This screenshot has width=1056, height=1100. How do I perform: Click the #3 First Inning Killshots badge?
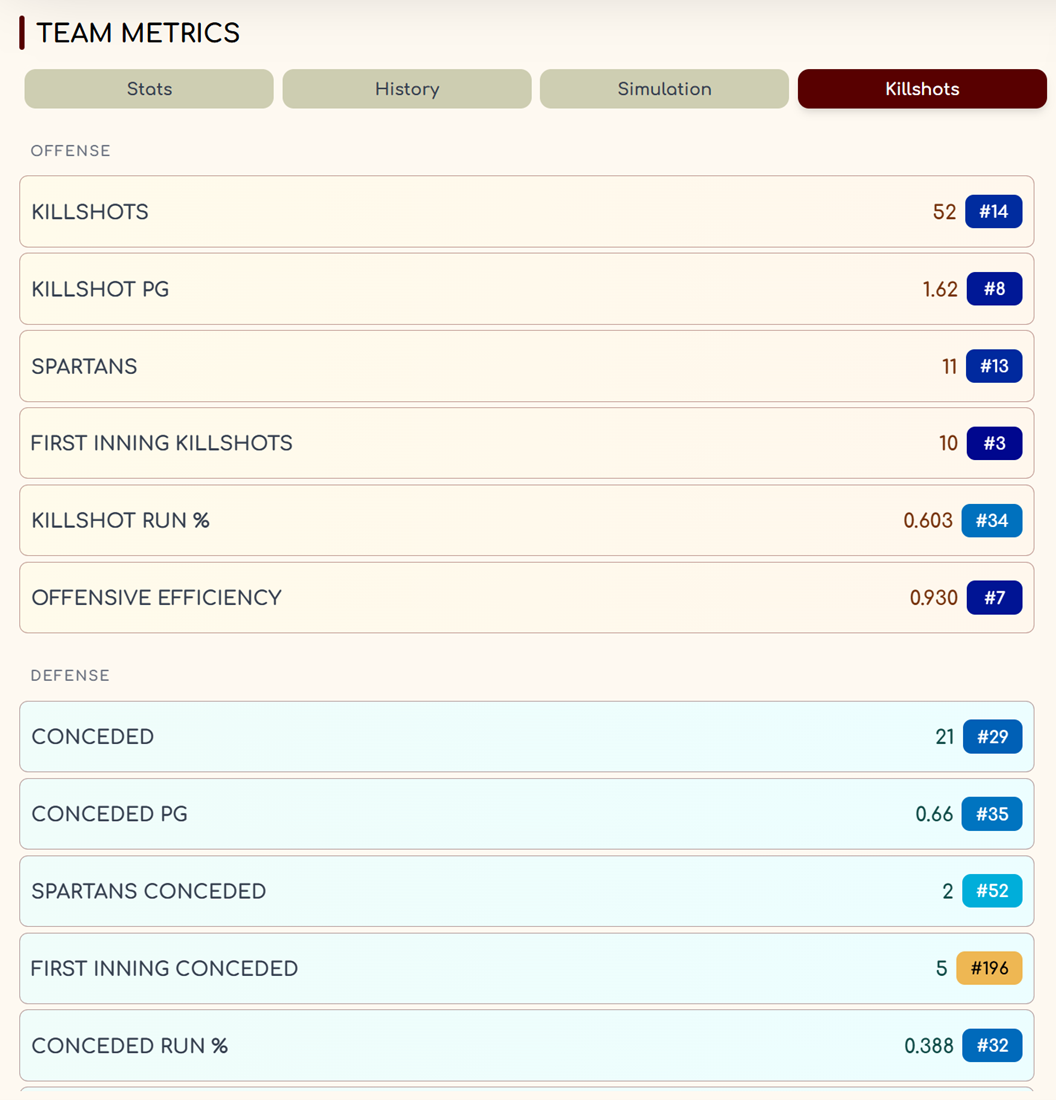[994, 443]
